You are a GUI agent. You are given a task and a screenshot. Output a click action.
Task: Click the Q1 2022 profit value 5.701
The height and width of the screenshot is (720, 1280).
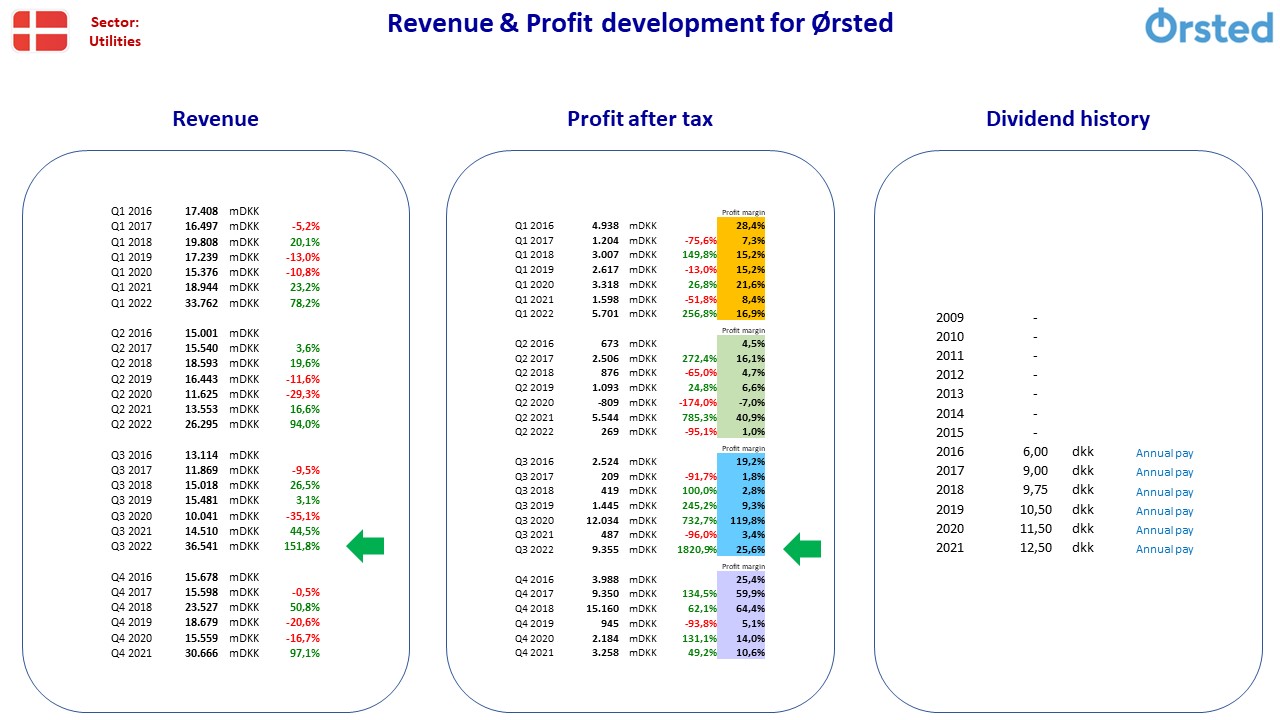tap(605, 313)
